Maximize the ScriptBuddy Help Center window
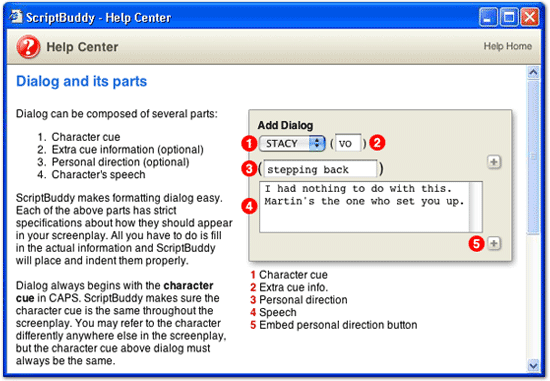 509,17
